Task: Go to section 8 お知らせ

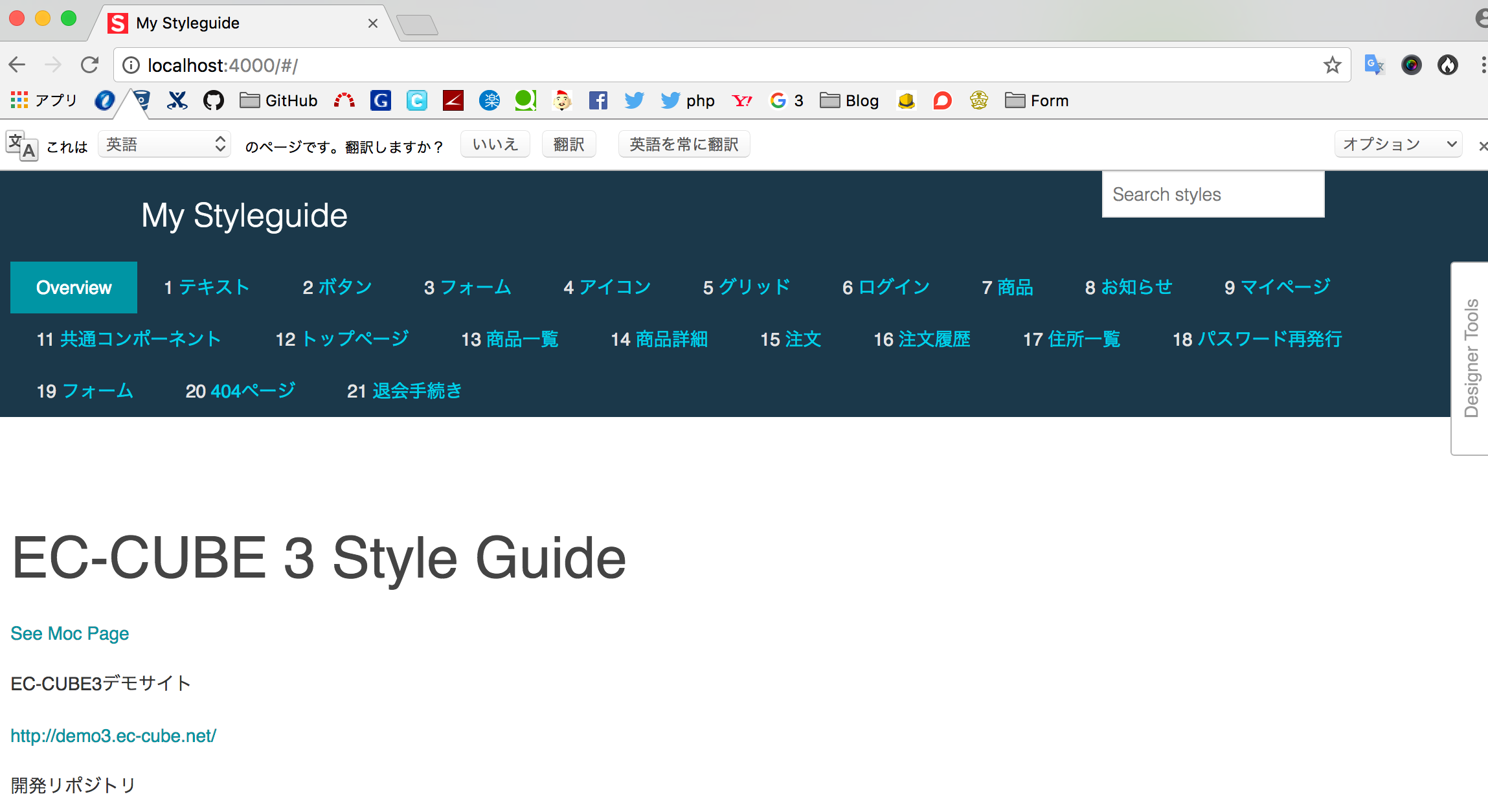Action: 1129,288
